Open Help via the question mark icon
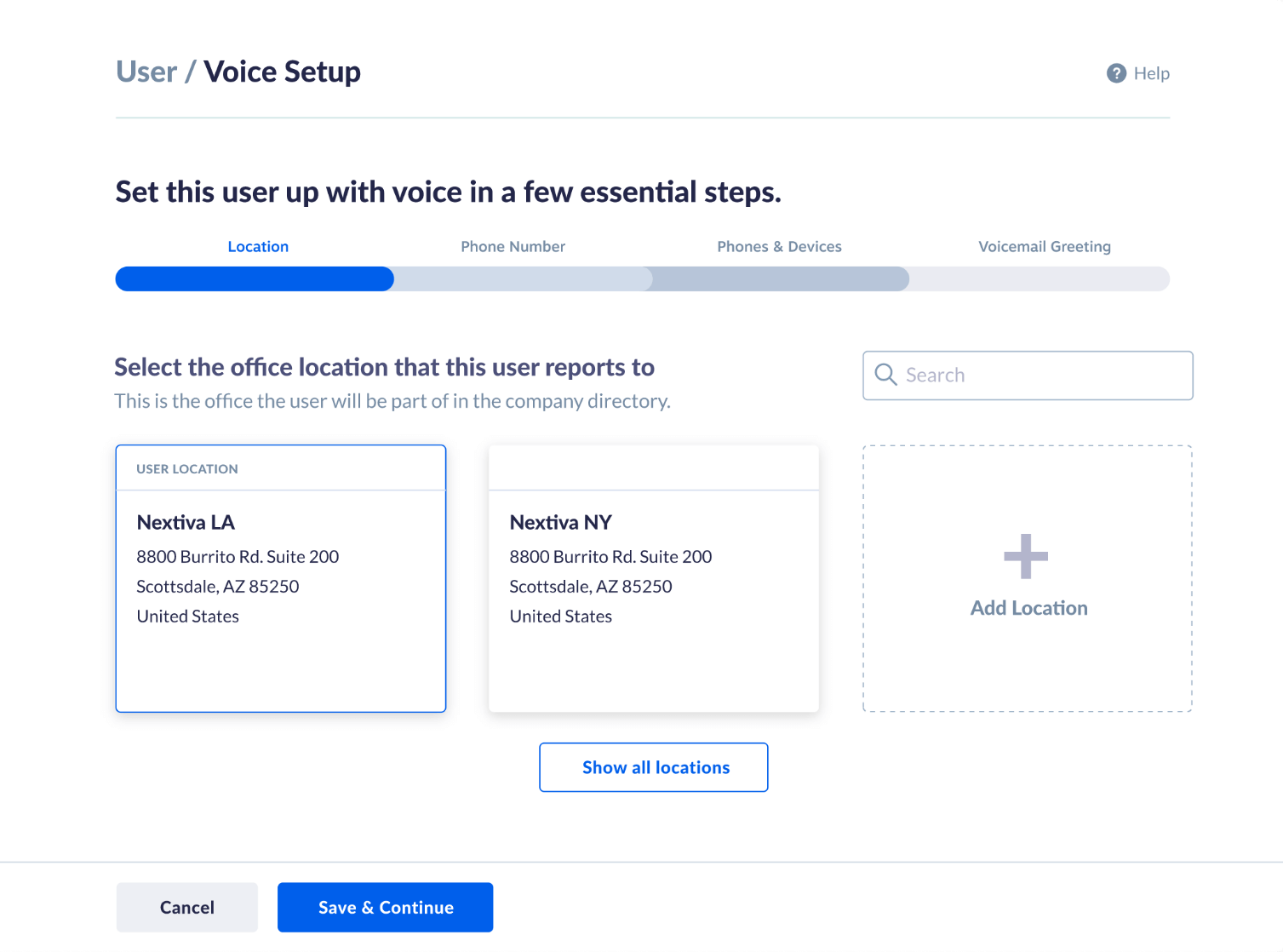The image size is (1283, 952). coord(1115,73)
